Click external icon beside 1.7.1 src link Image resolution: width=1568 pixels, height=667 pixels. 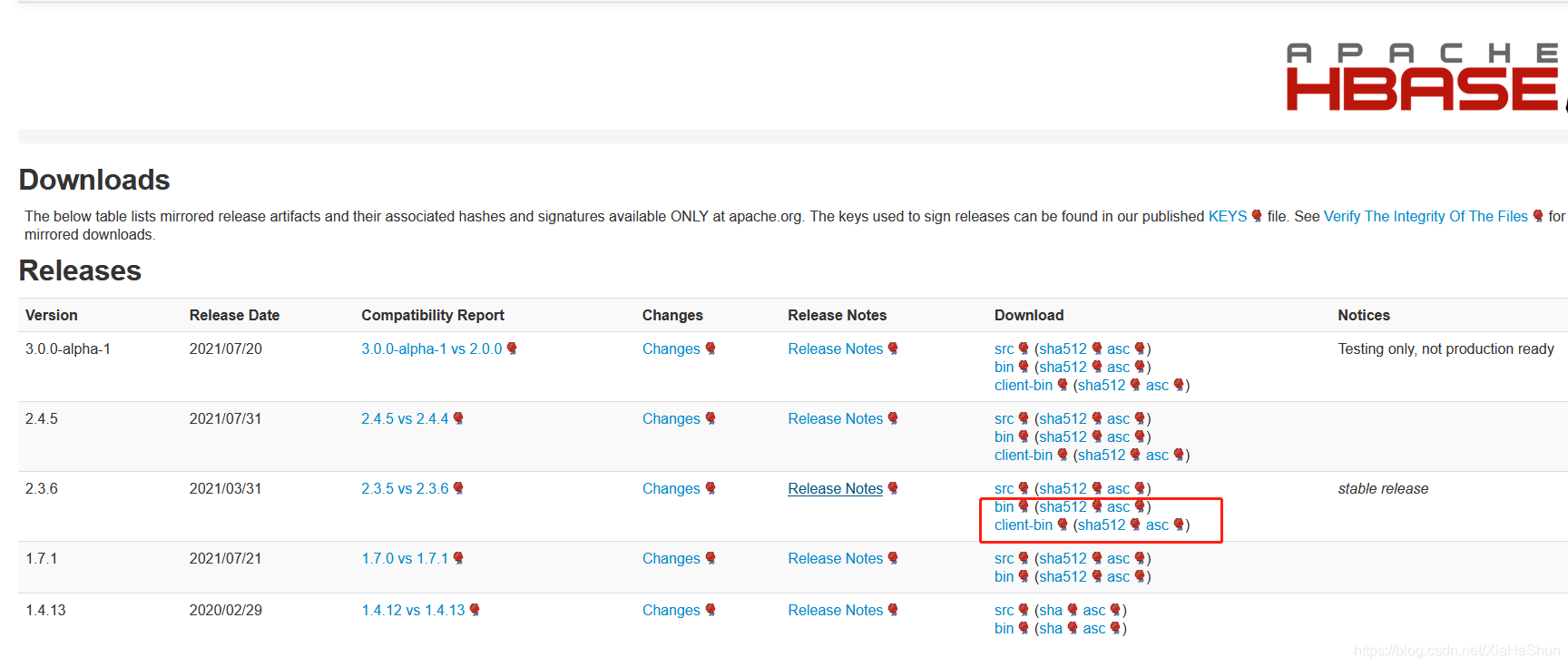point(1024,558)
